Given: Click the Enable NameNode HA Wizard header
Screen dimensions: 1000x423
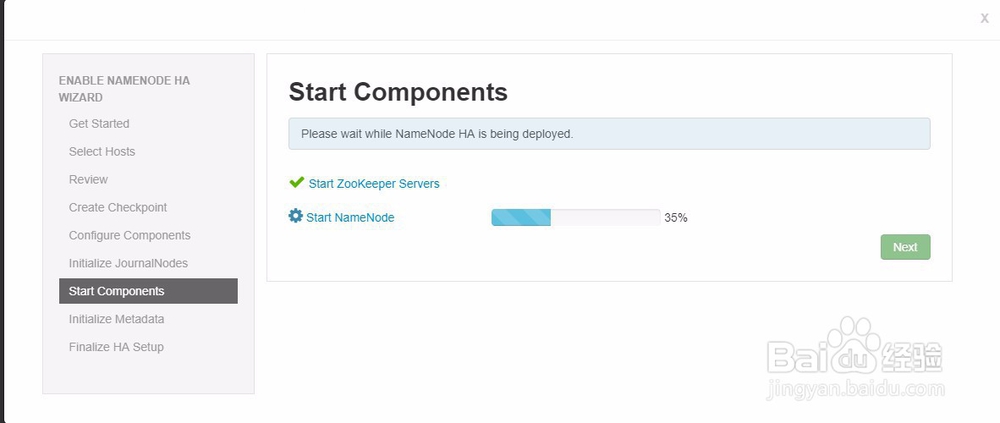Looking at the screenshot, I should click(124, 89).
